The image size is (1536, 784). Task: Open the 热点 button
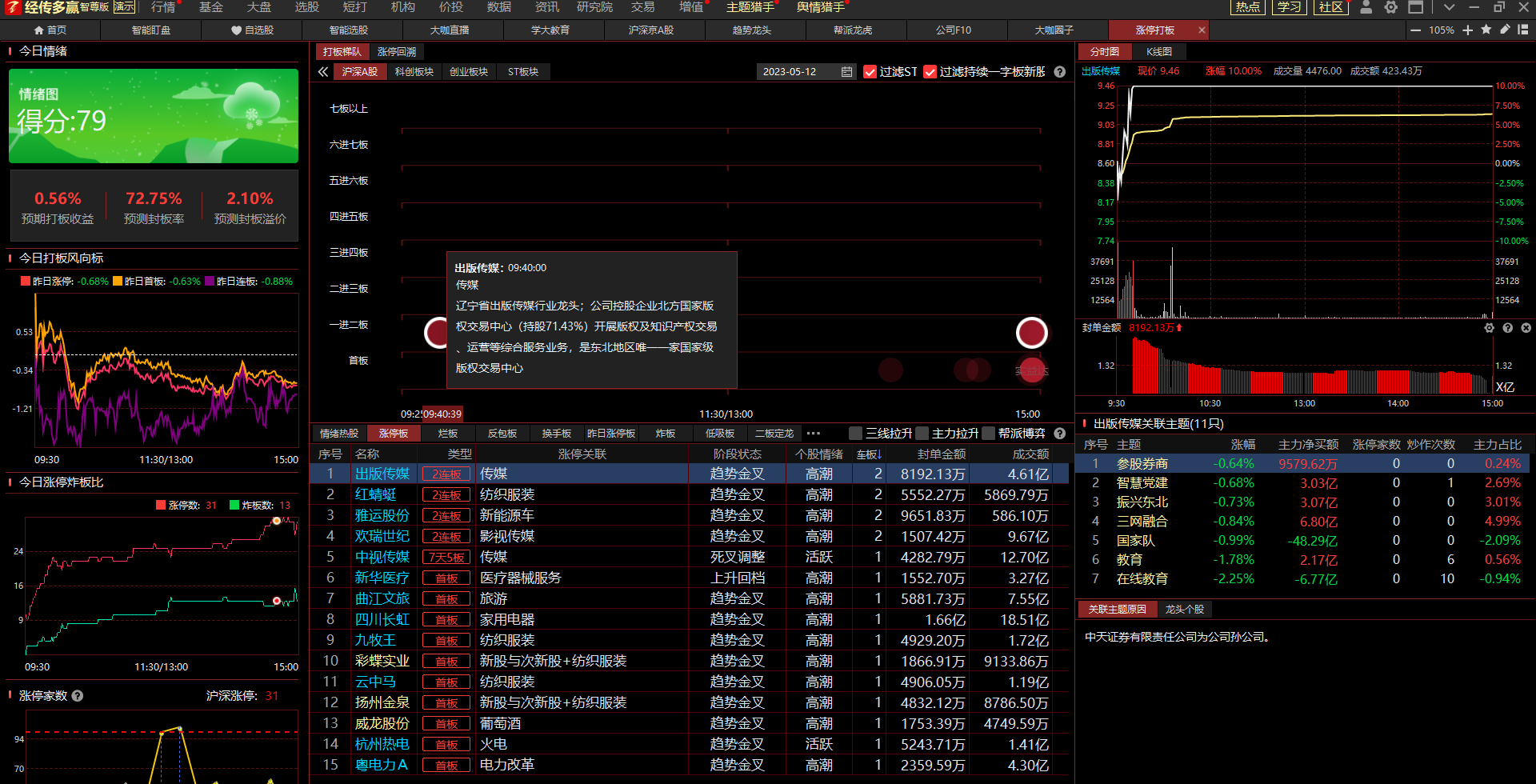pyautogui.click(x=1247, y=7)
